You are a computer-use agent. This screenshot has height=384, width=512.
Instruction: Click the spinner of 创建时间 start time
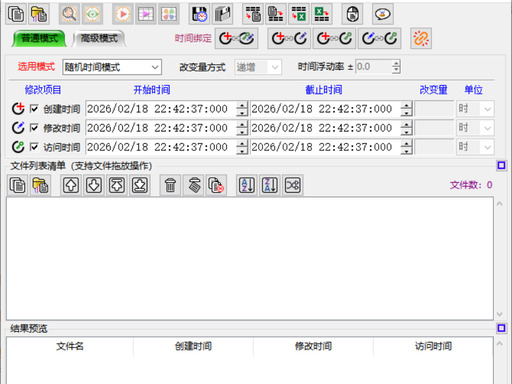(x=242, y=109)
